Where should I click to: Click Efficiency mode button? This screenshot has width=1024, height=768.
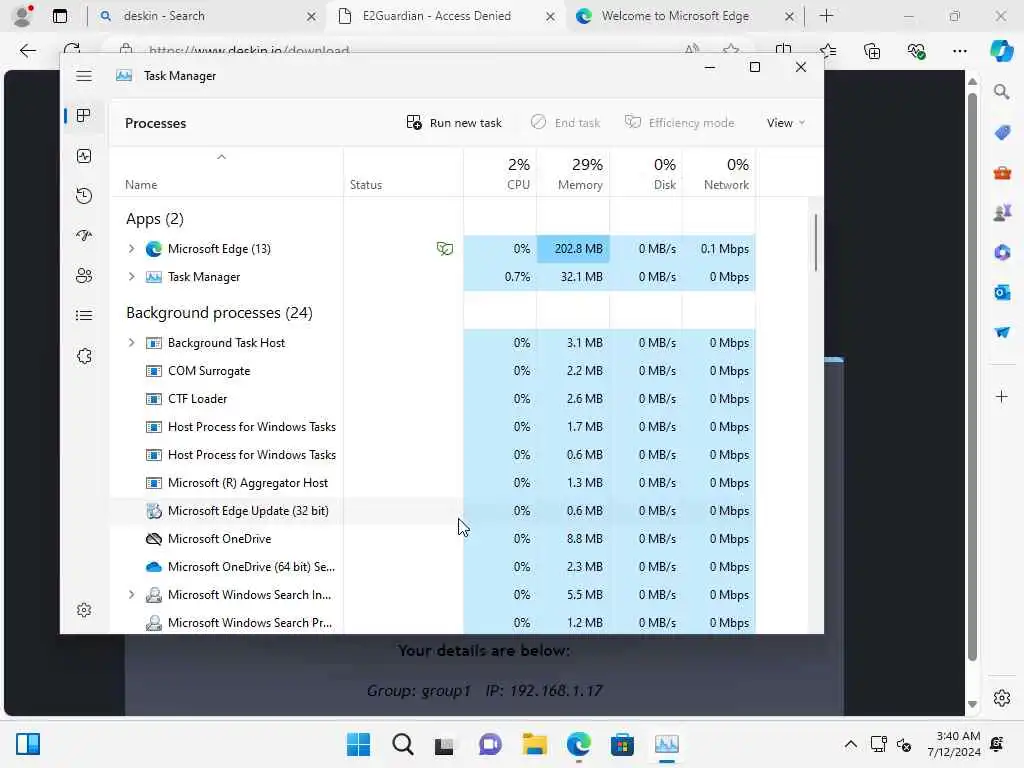[679, 123]
